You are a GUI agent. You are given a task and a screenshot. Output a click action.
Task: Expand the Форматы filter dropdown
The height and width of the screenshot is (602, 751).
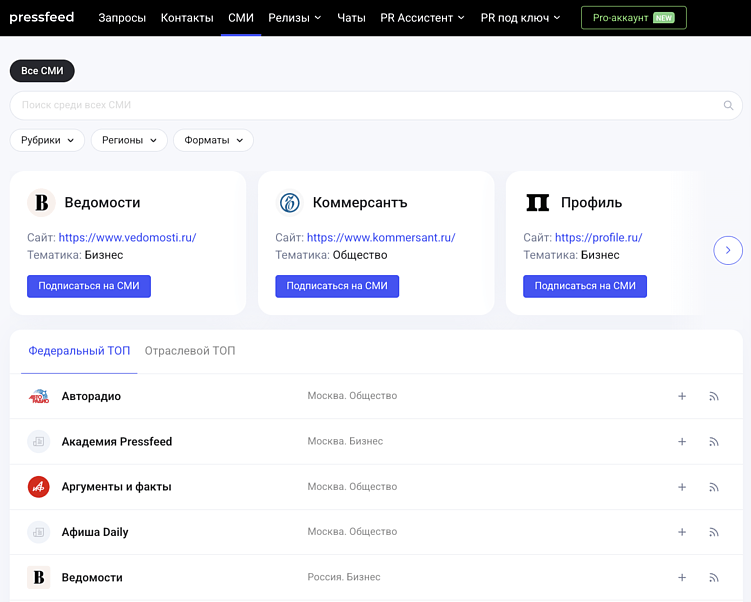213,140
